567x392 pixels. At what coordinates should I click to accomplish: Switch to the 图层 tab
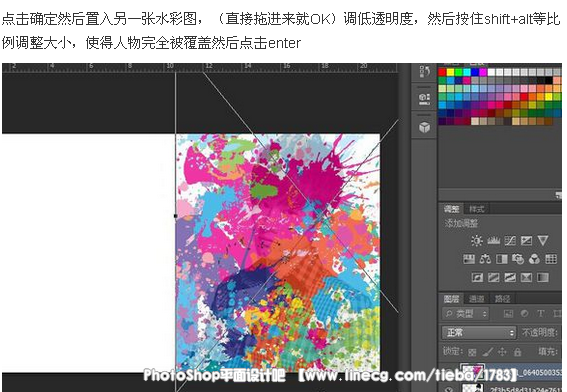(451, 299)
